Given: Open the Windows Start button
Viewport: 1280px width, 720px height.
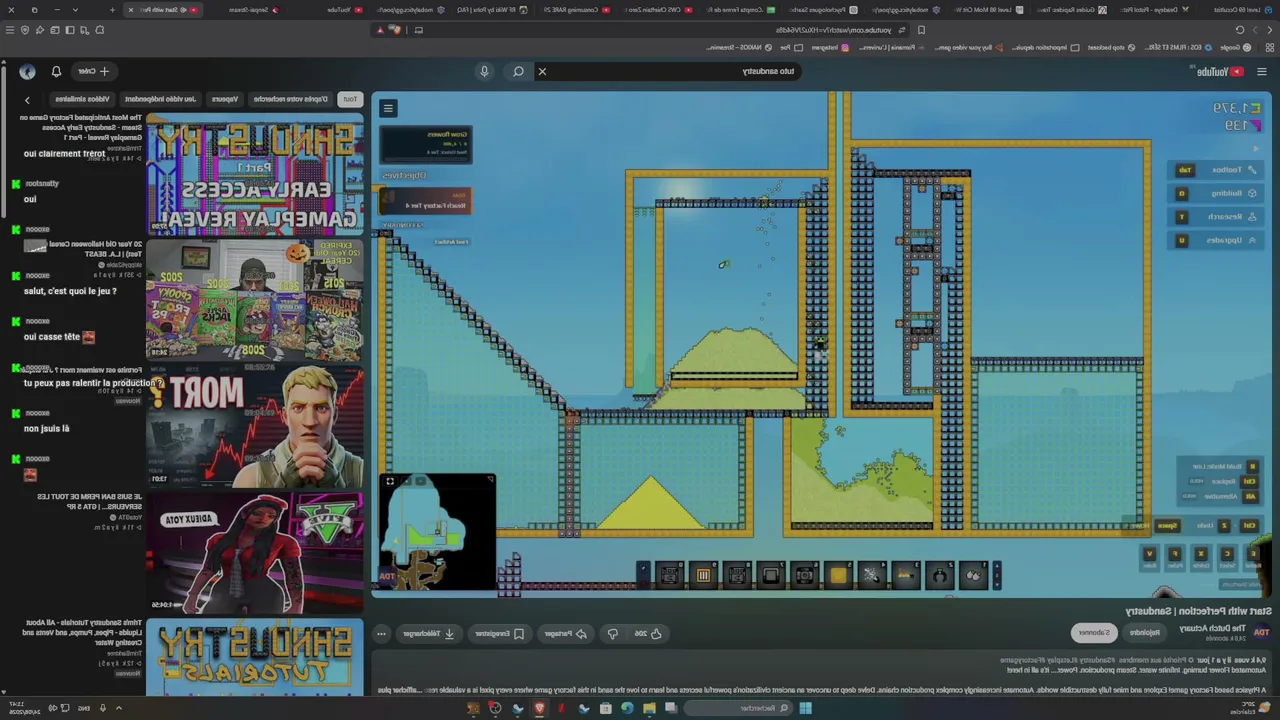Looking at the screenshot, I should tap(805, 708).
